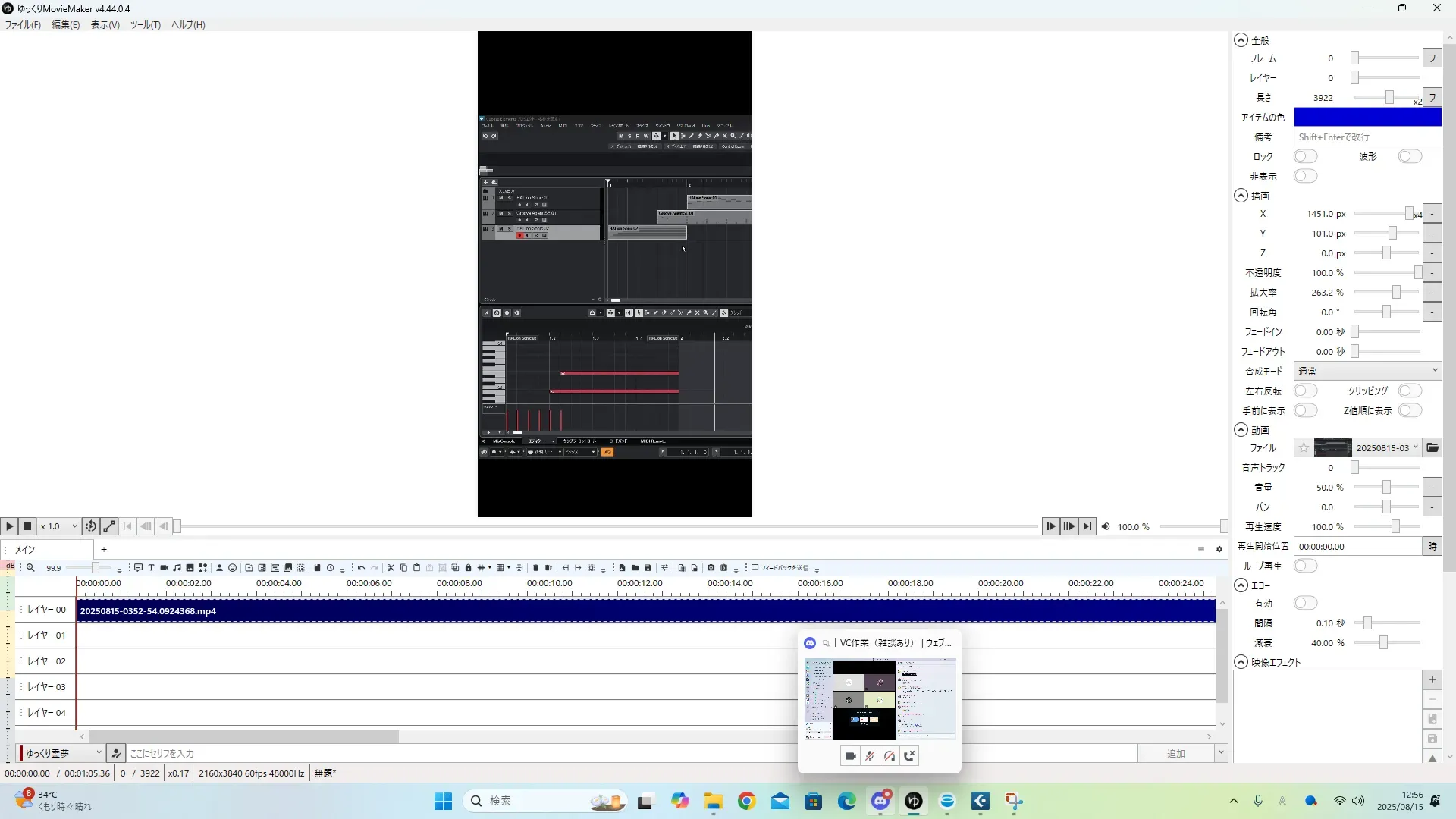Click the trash delete icon in timeline toolbar
1456x819 pixels.
pos(535,567)
